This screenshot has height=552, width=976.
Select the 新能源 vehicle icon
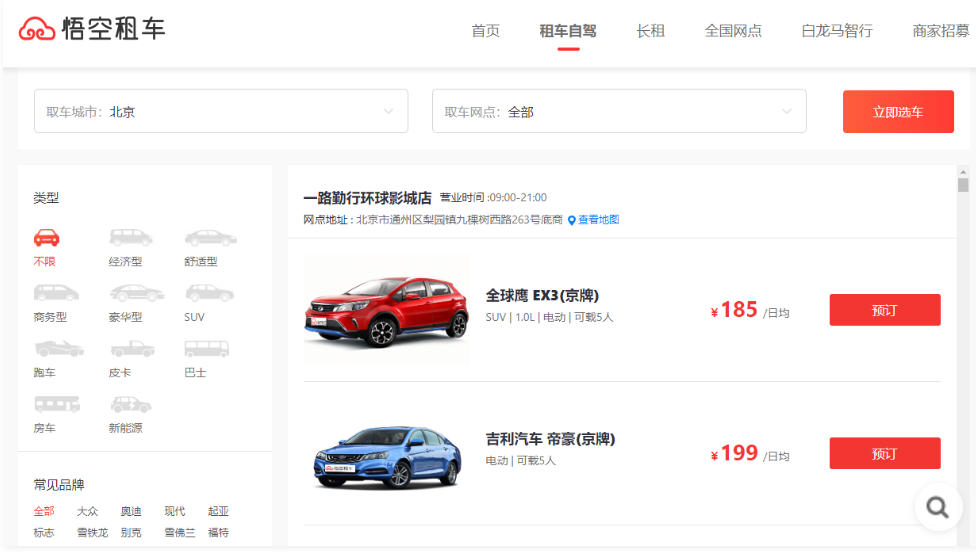pos(131,405)
